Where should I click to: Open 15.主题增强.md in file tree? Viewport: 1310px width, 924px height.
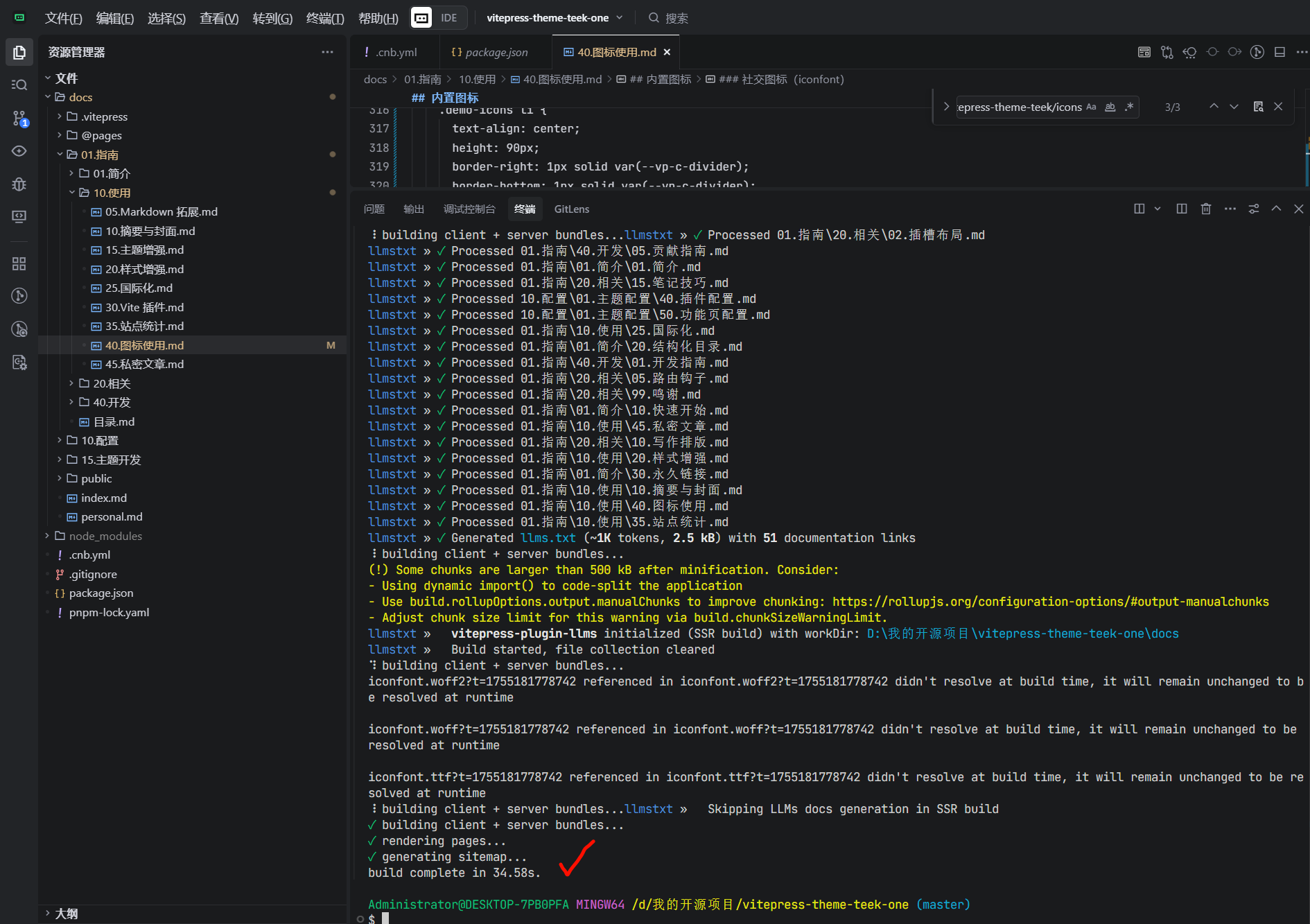pos(144,250)
